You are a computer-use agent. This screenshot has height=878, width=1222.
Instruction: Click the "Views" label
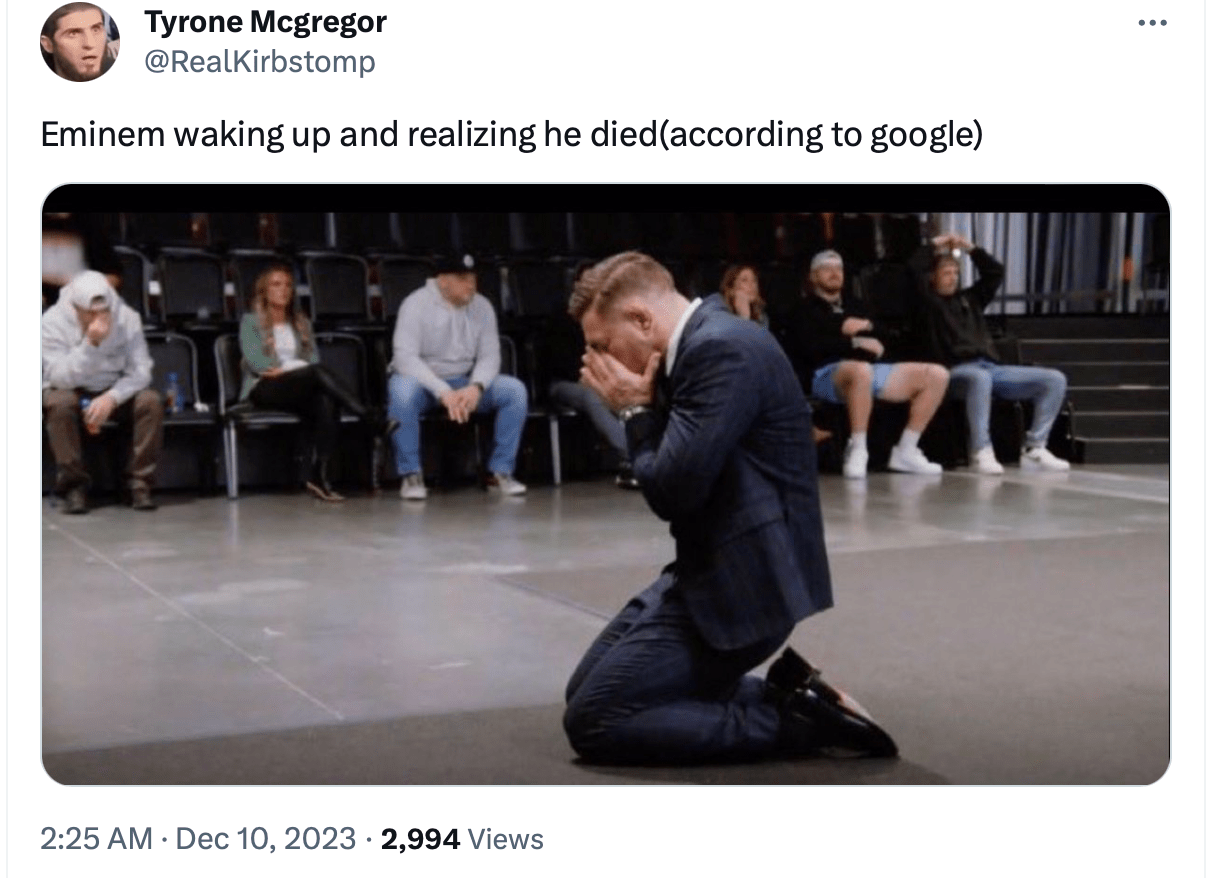(505, 838)
